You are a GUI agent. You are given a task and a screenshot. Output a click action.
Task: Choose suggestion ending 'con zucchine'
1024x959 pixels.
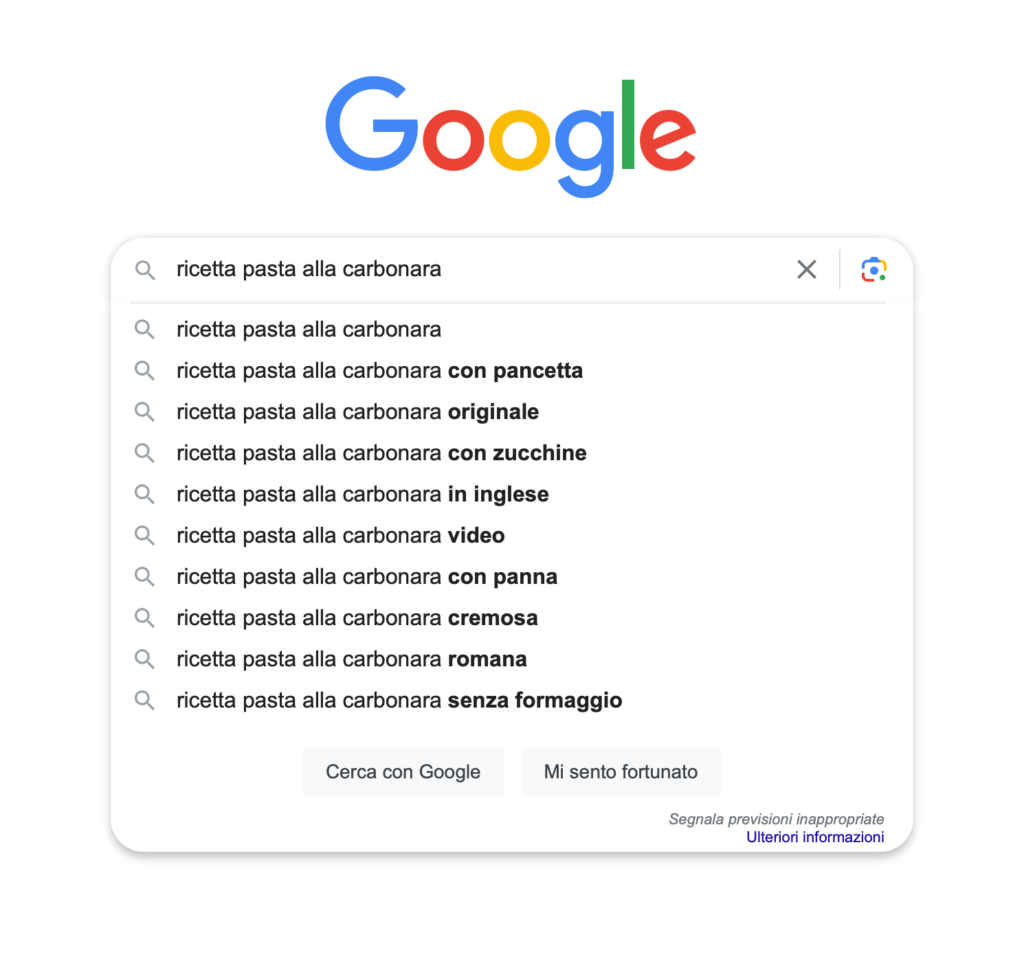pos(381,453)
